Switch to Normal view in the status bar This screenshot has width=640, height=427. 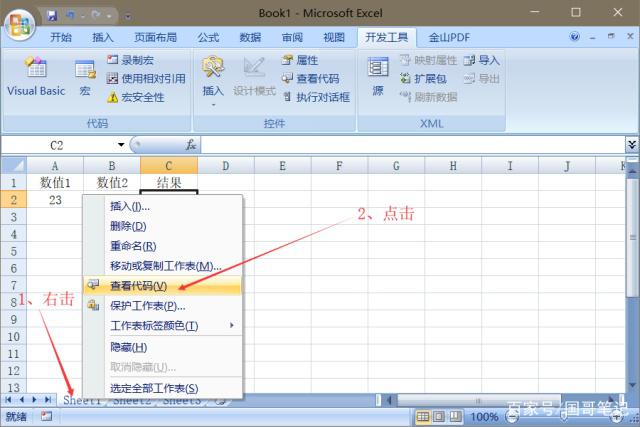423,416
